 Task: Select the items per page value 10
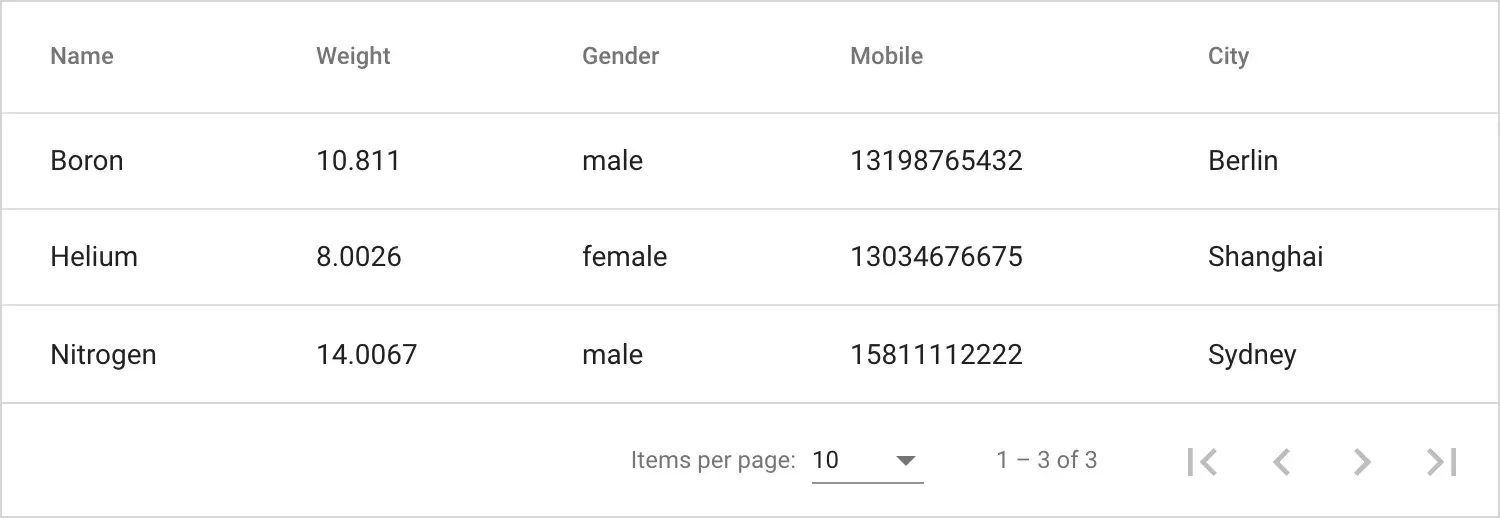pyautogui.click(x=825, y=460)
